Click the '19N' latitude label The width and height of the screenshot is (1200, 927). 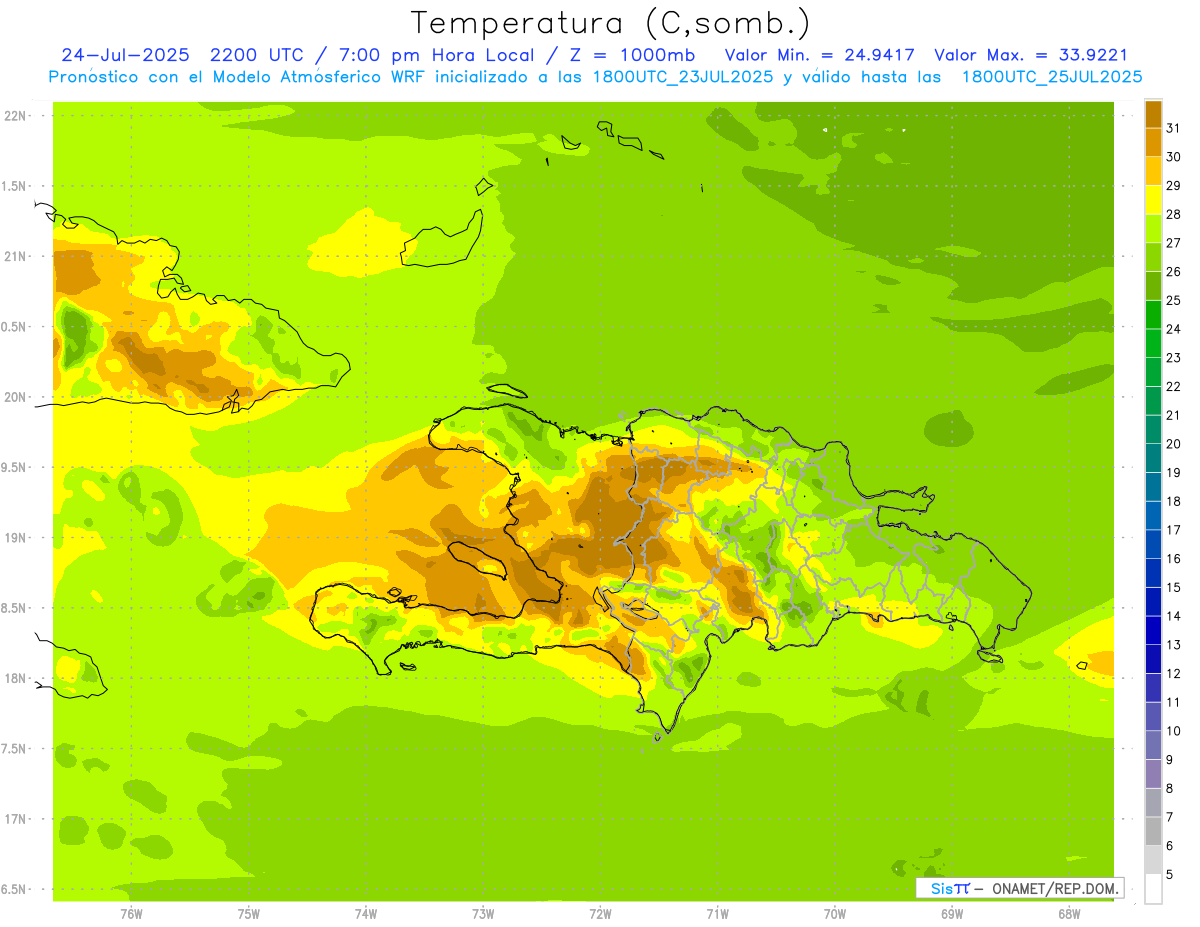click(15, 538)
